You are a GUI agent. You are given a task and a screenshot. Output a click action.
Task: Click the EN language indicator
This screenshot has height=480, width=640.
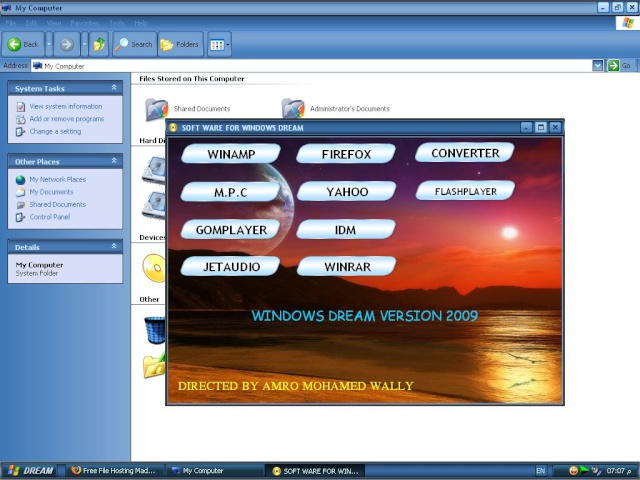(x=540, y=471)
